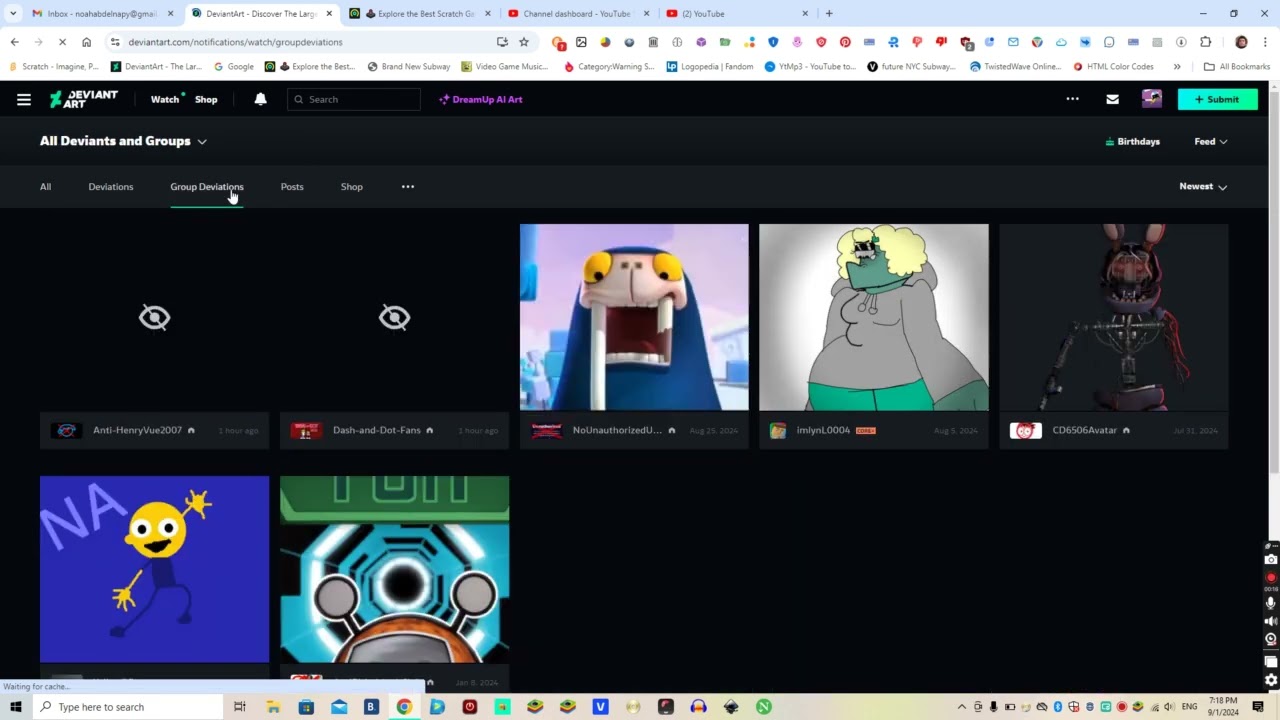
Task: Focus the DeviantArt Search field
Action: pyautogui.click(x=354, y=99)
